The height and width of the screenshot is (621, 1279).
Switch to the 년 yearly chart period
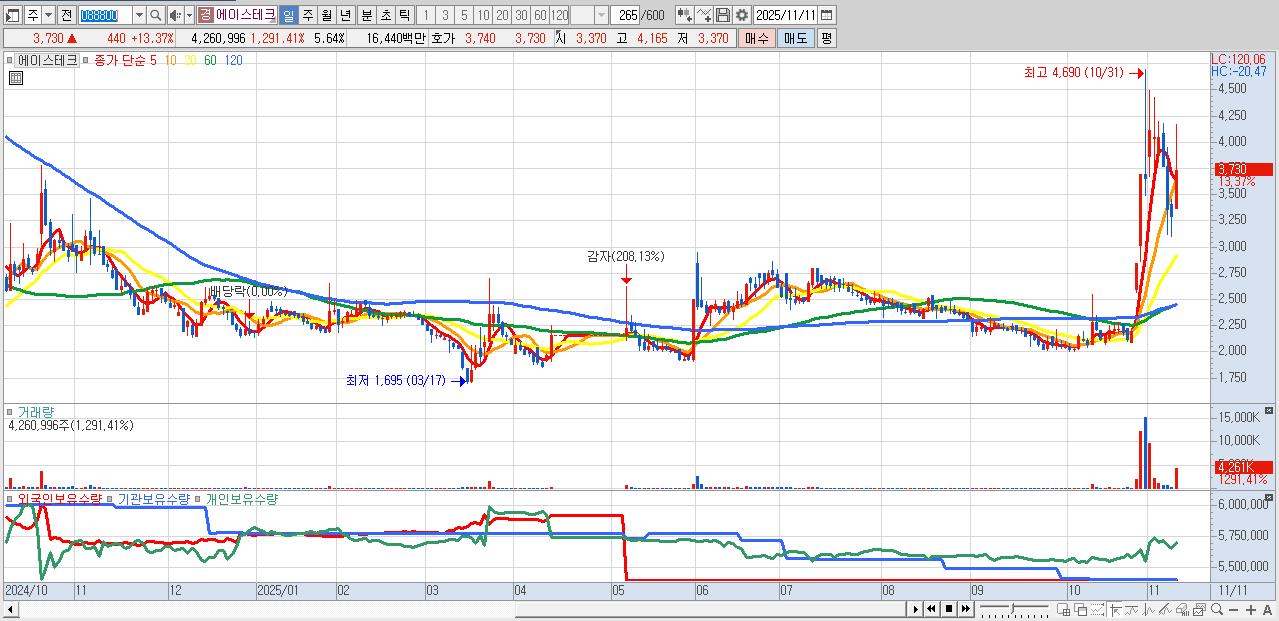pos(345,15)
